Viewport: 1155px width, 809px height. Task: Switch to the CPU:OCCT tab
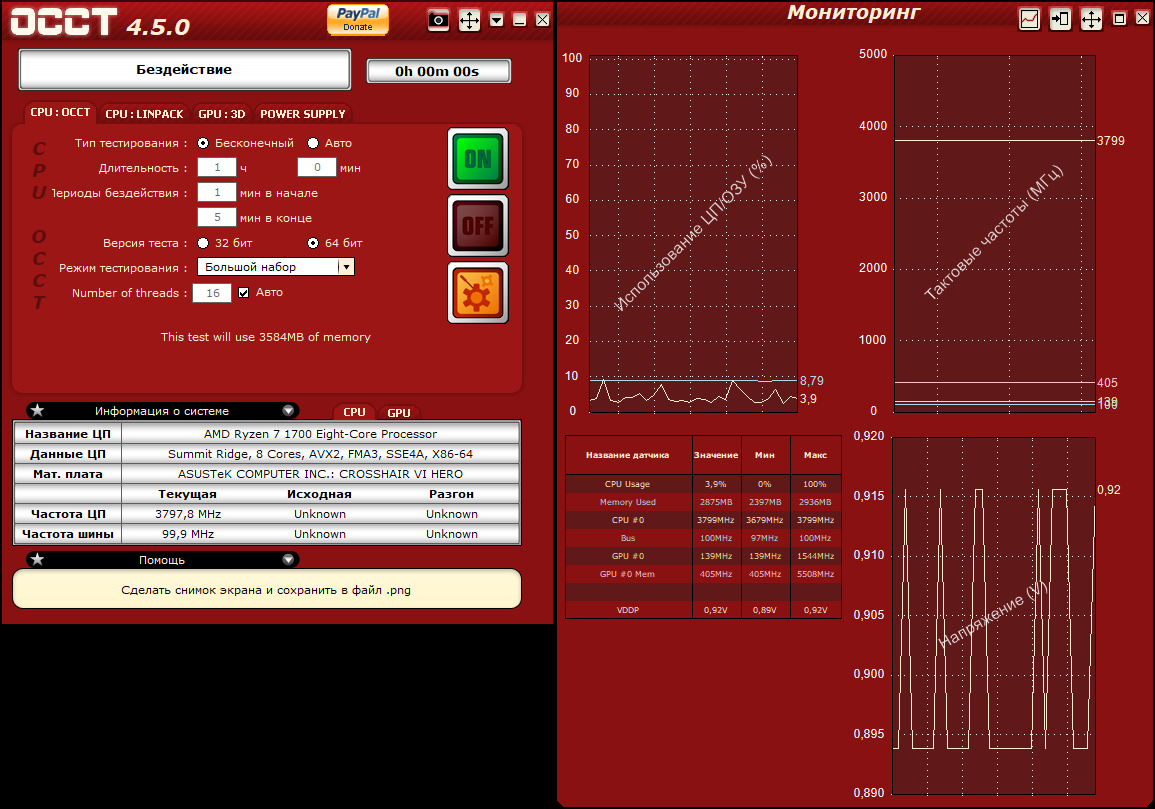click(60, 113)
